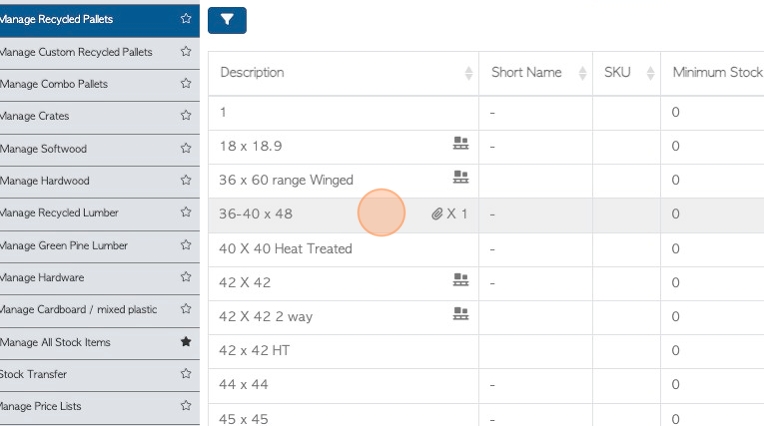Star Manage Green Pine Lumber entry
Viewport: 764px width, 426px height.
186,245
